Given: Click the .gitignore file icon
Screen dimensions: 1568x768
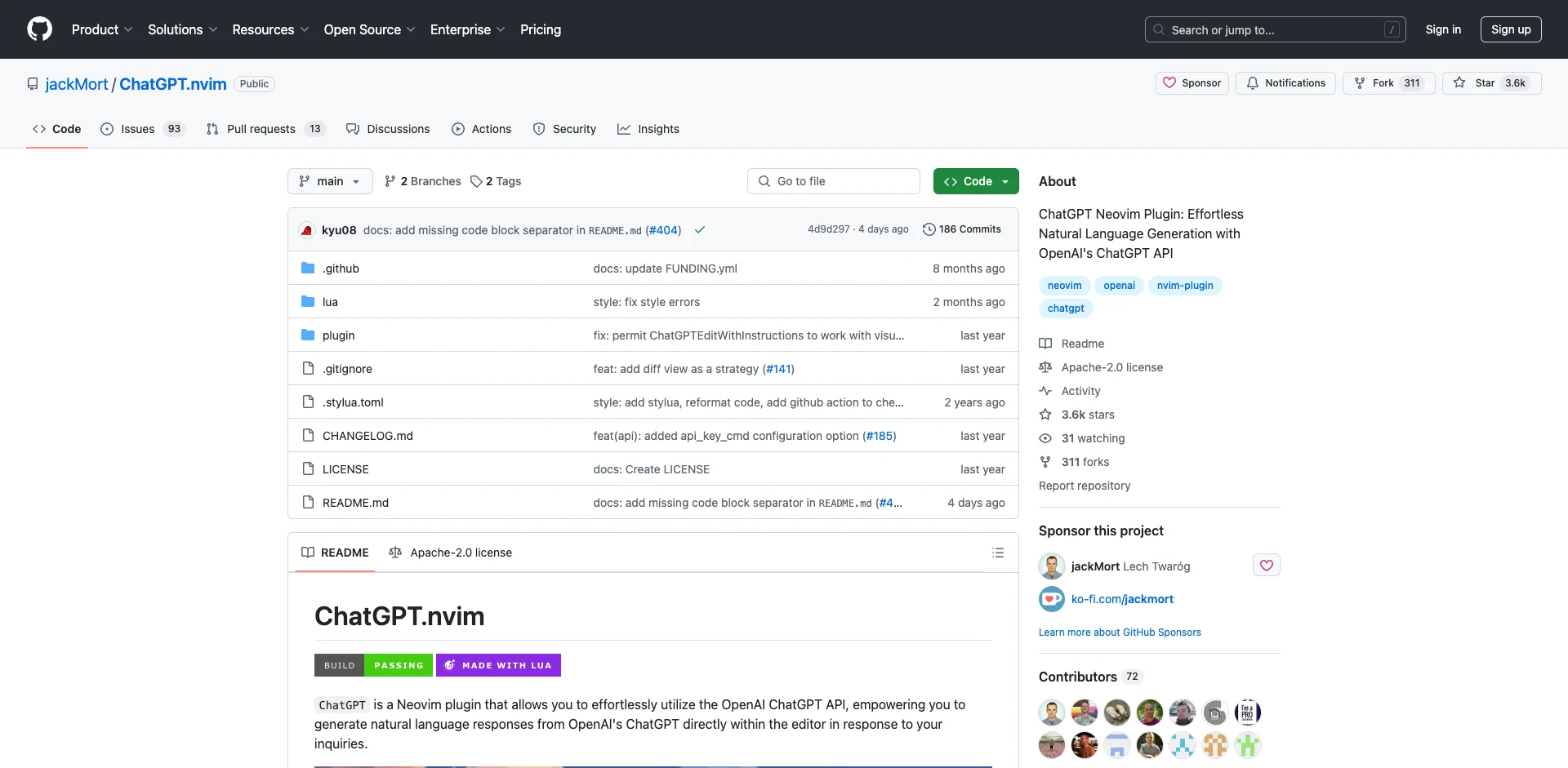Looking at the screenshot, I should (x=308, y=368).
